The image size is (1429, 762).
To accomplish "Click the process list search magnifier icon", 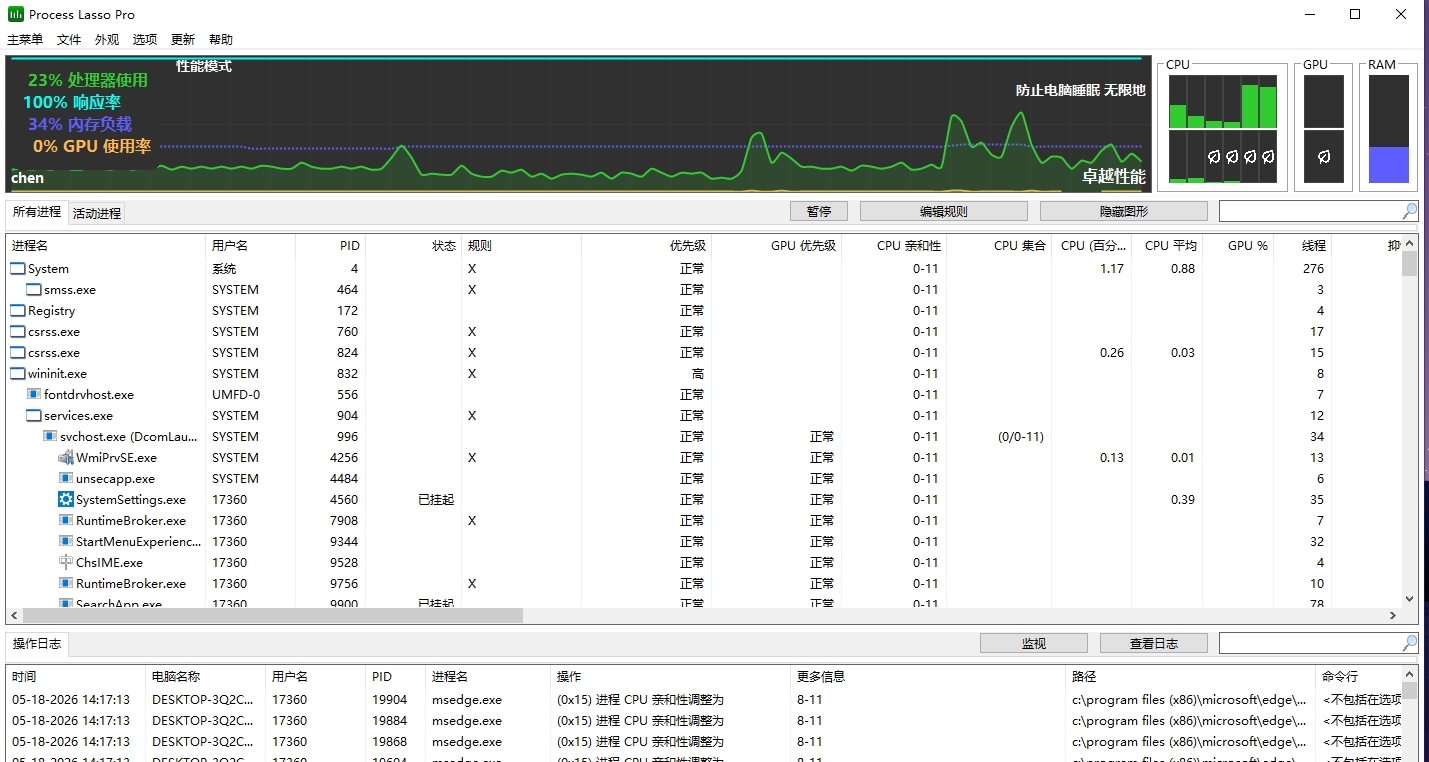I will pyautogui.click(x=1409, y=211).
